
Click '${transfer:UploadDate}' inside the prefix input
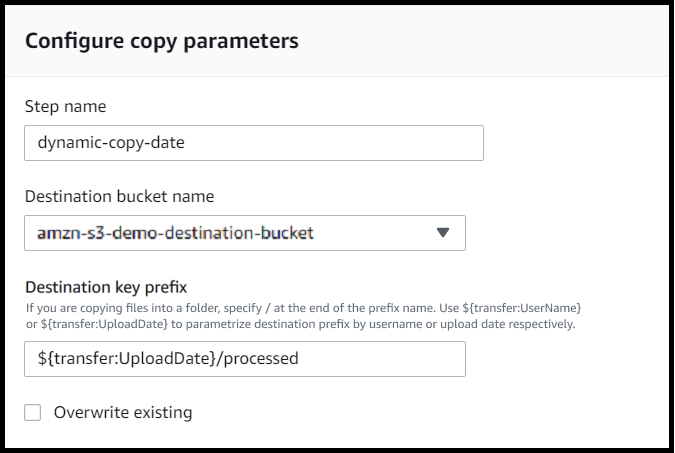tap(125, 358)
